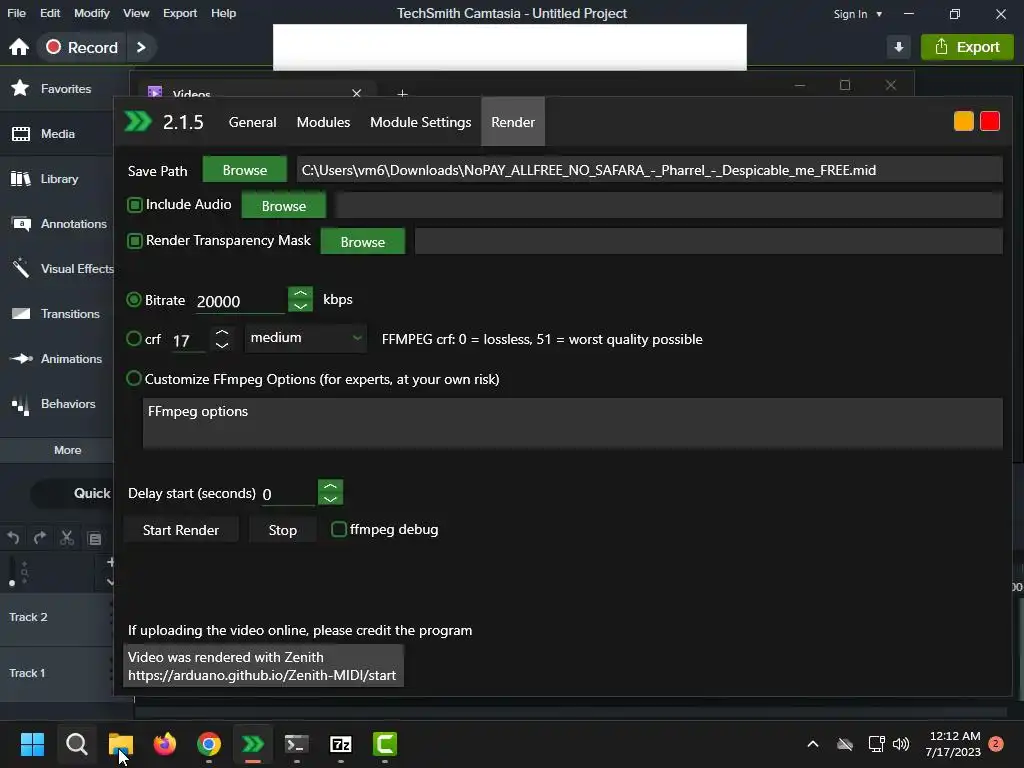
Task: Open the Library books icon
Action: click(x=21, y=179)
